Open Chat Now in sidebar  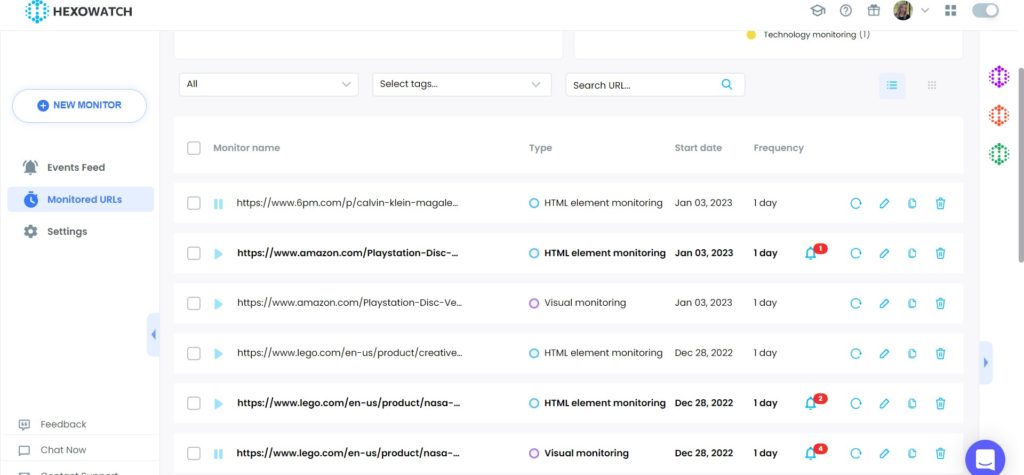click(x=52, y=450)
